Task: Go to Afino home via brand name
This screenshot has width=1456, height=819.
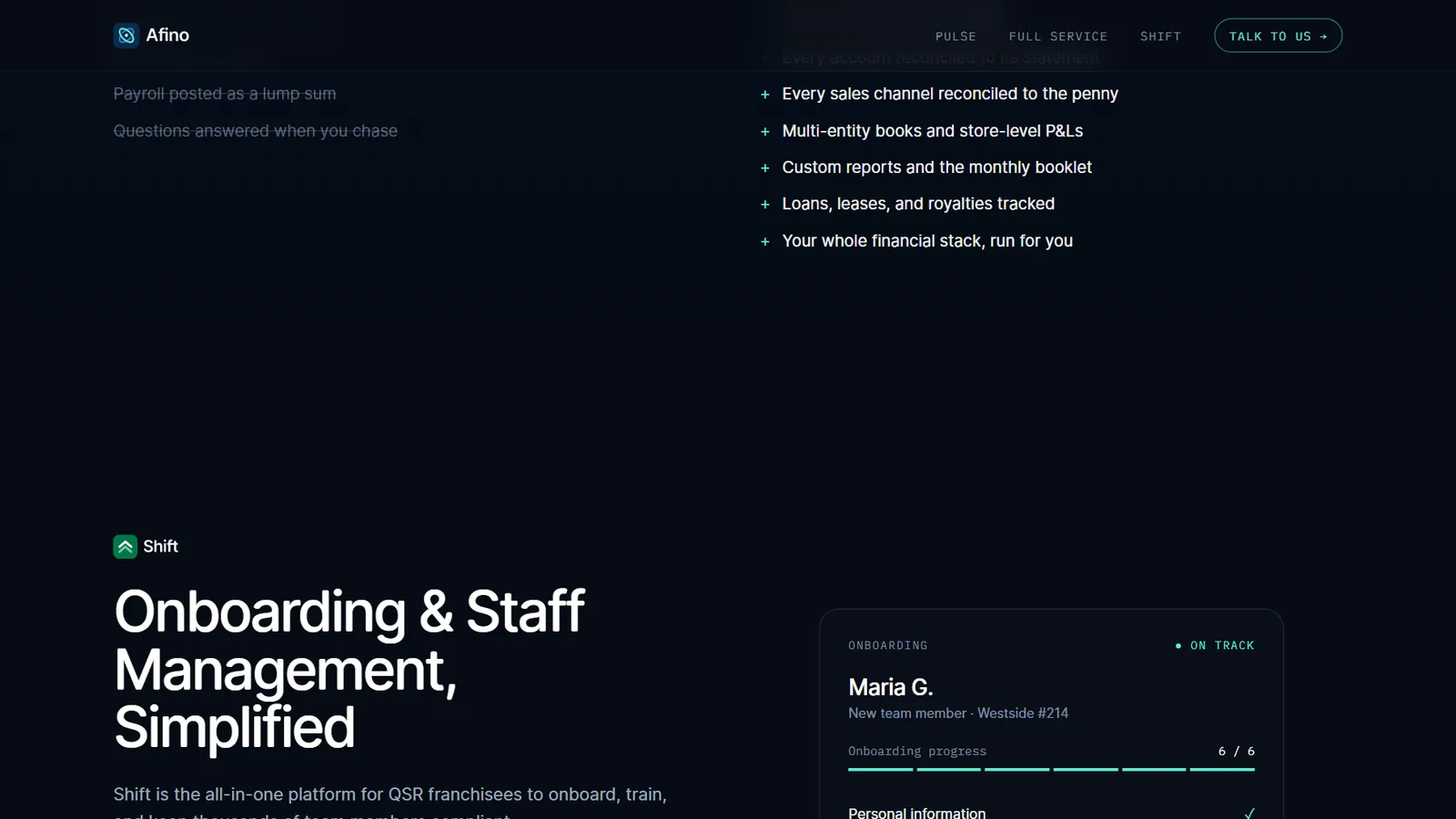Action: point(167,35)
